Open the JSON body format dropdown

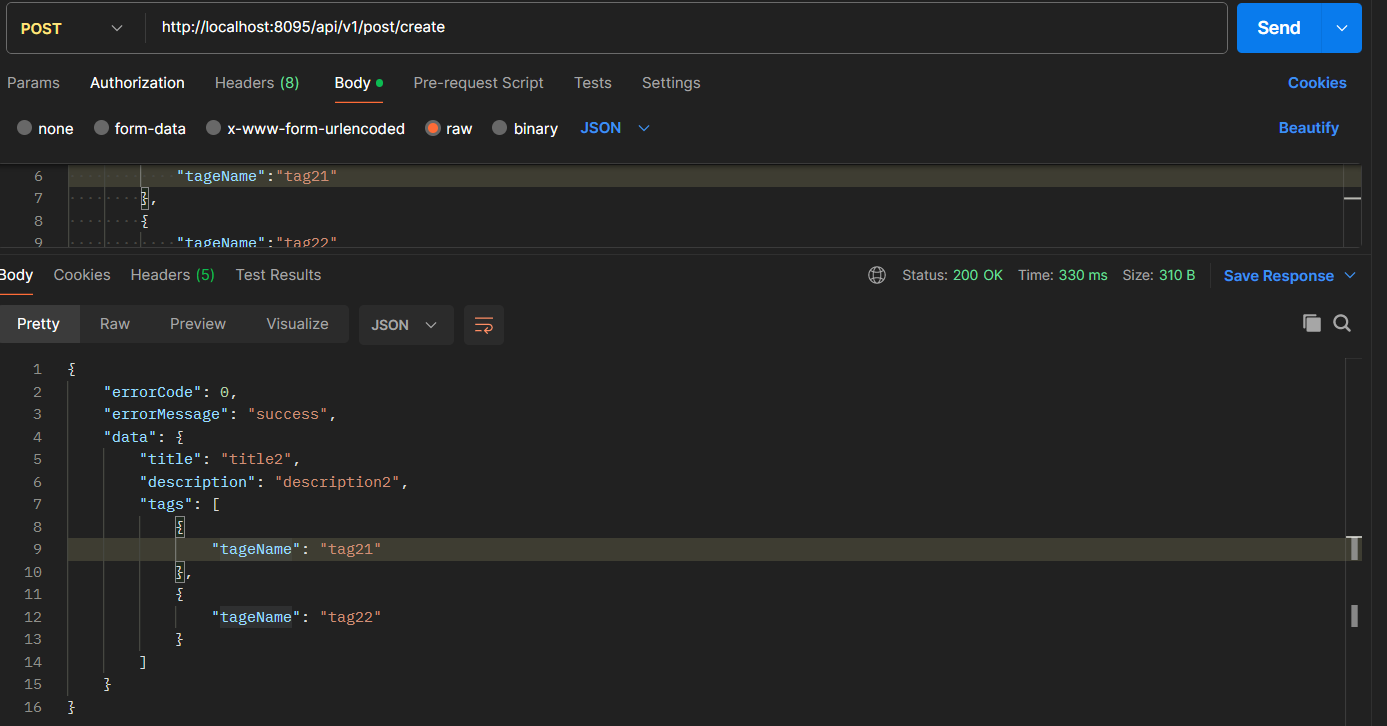615,128
